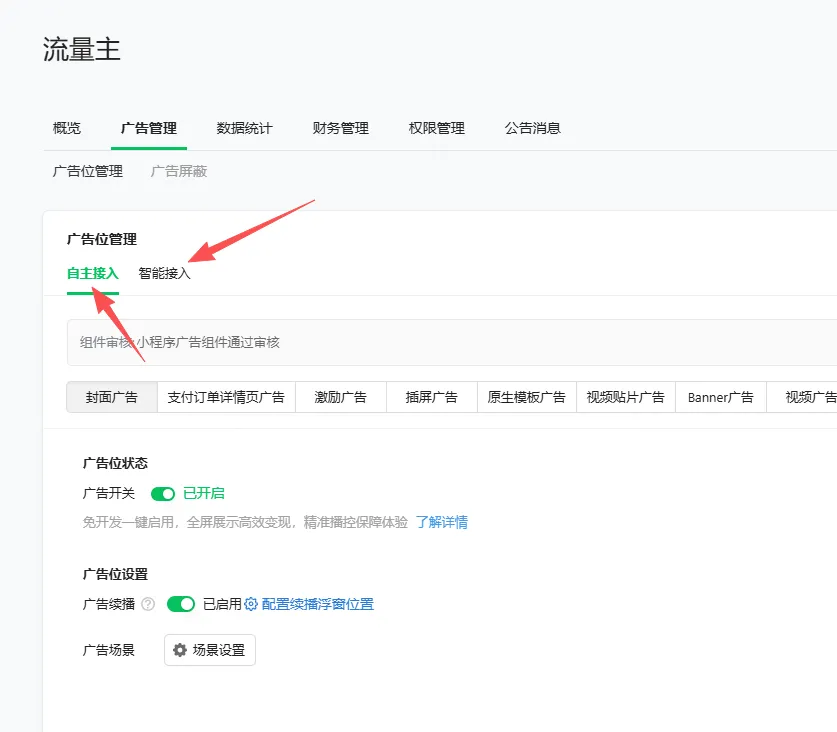This screenshot has height=732, width=837.
Task: Turn off the 广告开关 toggle
Action: (162, 493)
